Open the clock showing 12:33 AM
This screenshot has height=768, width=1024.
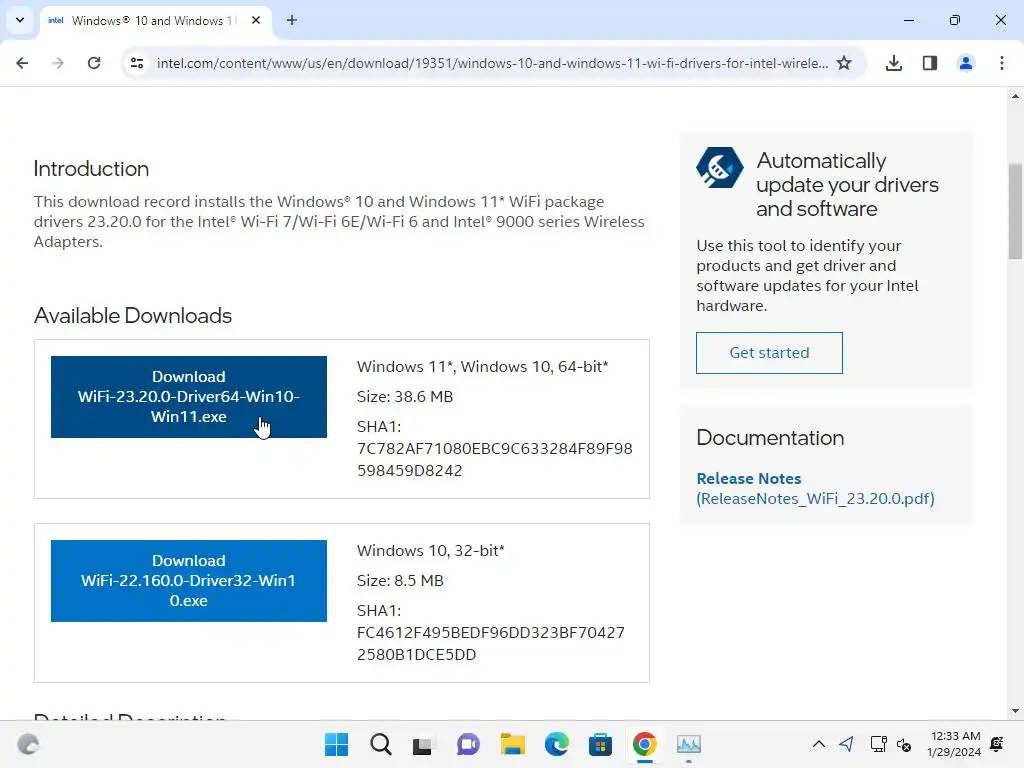tap(953, 744)
